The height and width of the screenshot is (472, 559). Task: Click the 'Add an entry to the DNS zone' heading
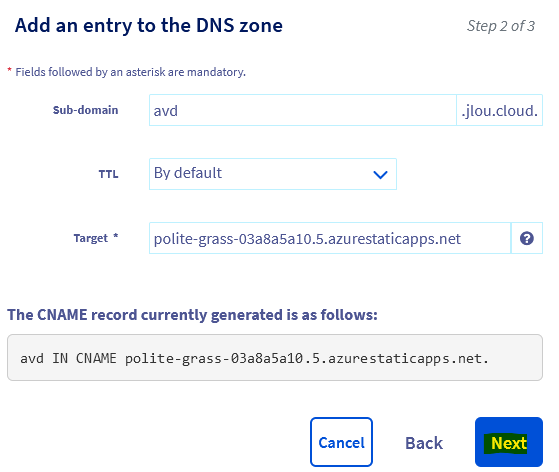149,26
